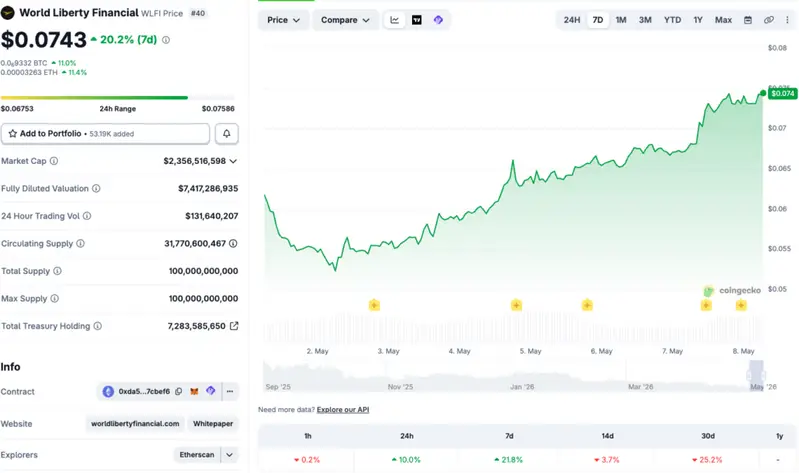The width and height of the screenshot is (799, 473).
Task: Click info icon beside 31,770,600,467 value
Action: point(233,244)
